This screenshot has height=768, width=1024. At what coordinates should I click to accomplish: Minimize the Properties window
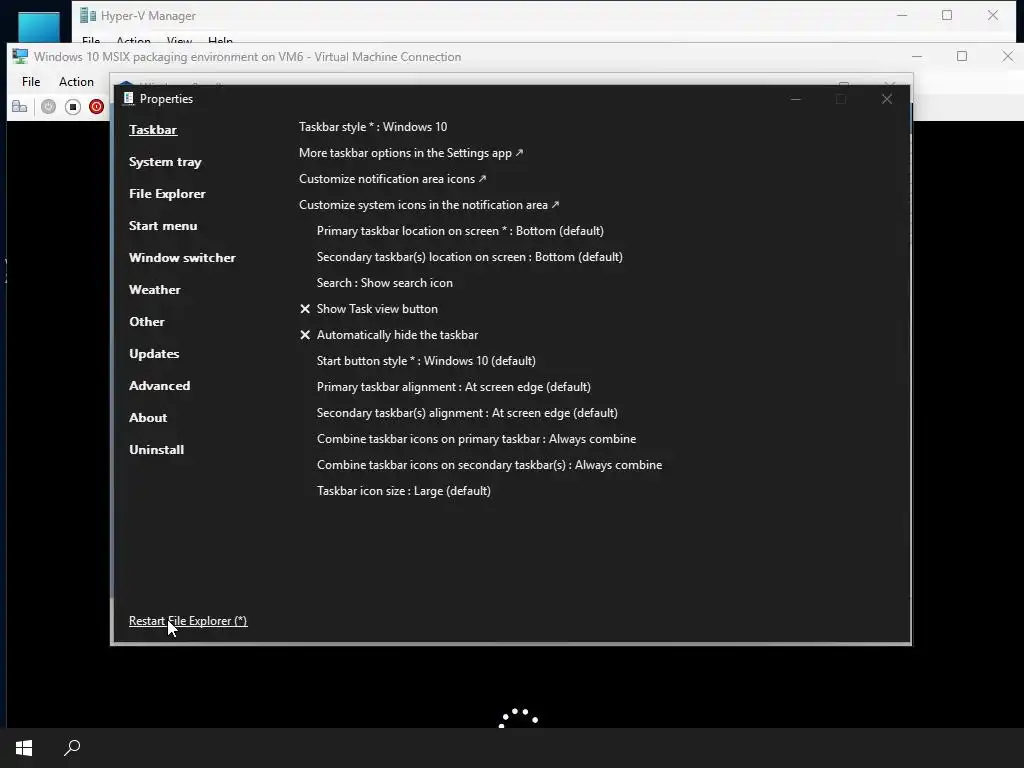(795, 99)
